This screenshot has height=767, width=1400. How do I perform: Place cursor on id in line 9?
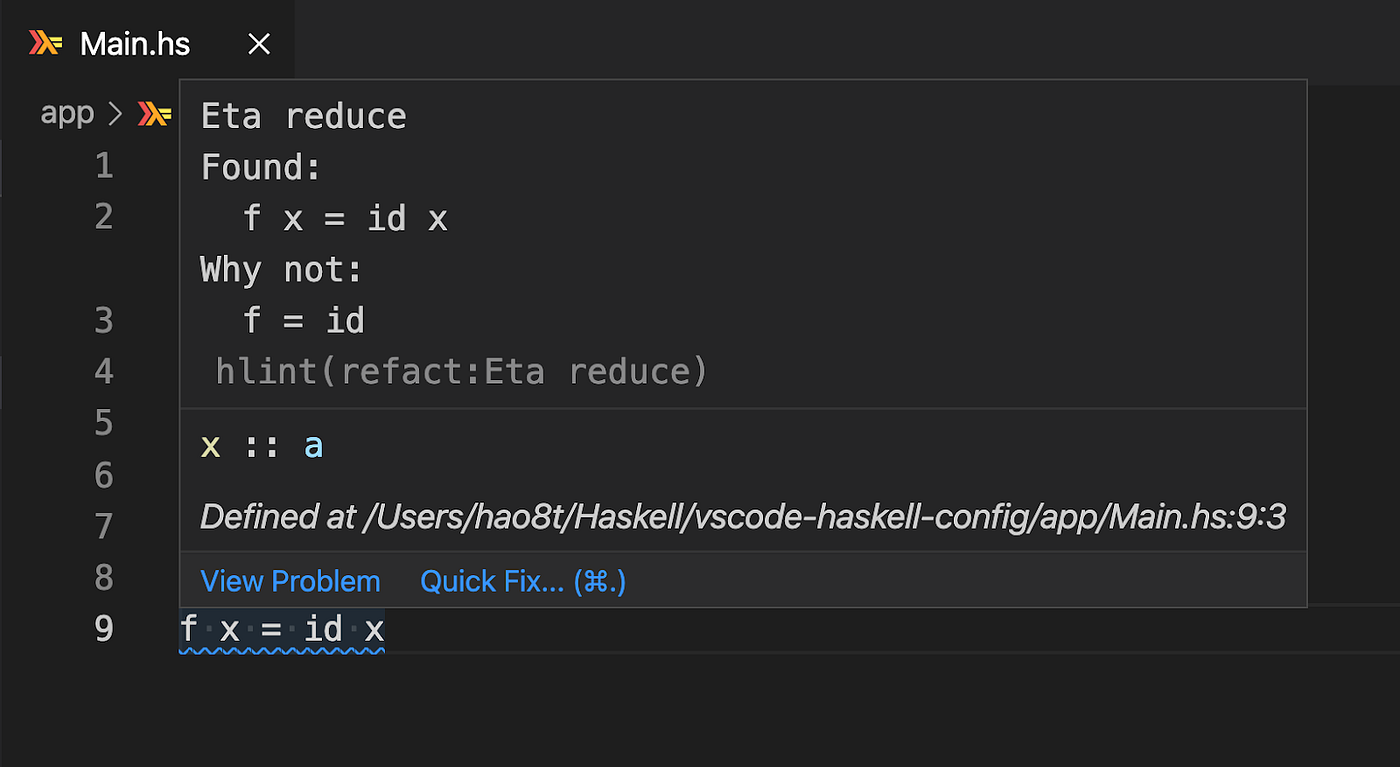pyautogui.click(x=323, y=629)
